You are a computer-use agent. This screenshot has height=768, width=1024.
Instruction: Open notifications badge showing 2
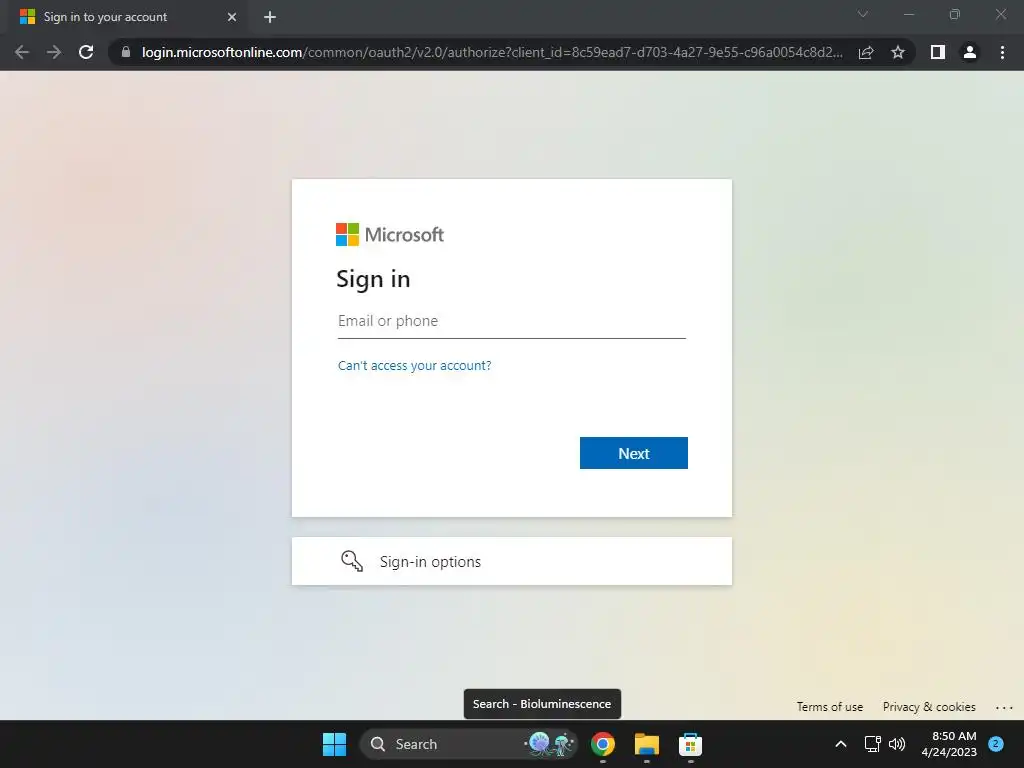[996, 744]
